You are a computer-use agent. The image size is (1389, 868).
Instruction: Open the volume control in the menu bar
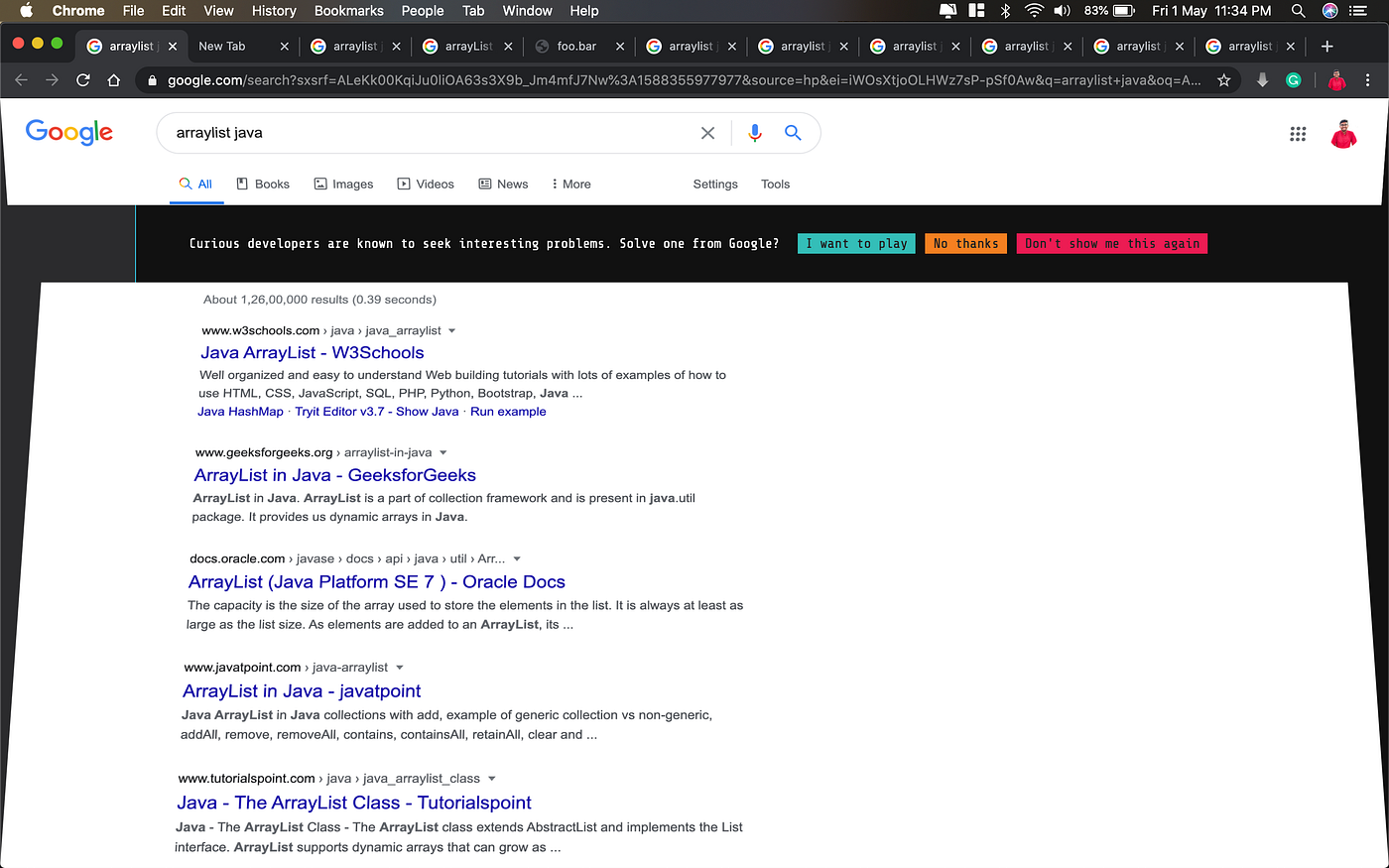tap(1063, 10)
